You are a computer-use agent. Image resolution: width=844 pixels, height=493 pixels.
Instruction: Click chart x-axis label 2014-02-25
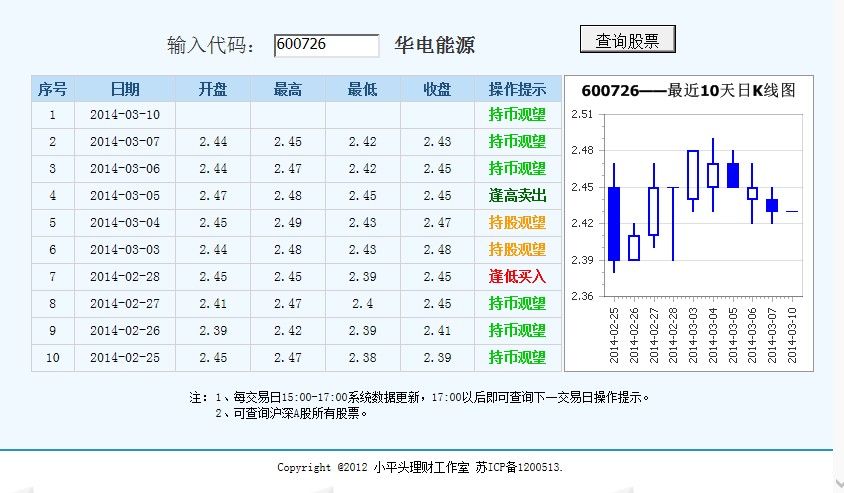click(x=614, y=335)
